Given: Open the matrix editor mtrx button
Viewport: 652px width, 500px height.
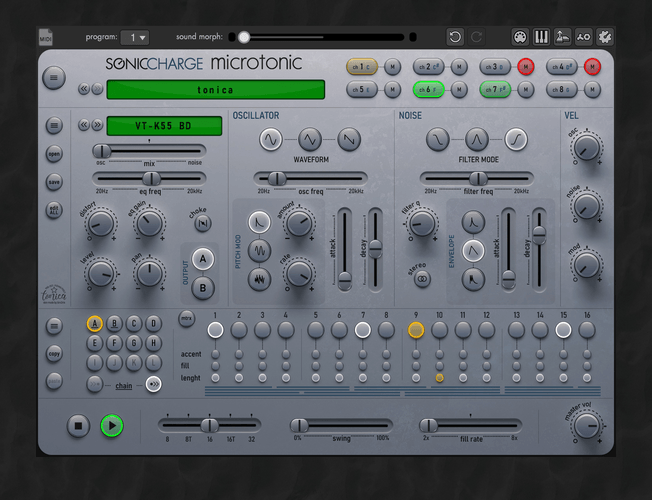Looking at the screenshot, I should (x=187, y=319).
